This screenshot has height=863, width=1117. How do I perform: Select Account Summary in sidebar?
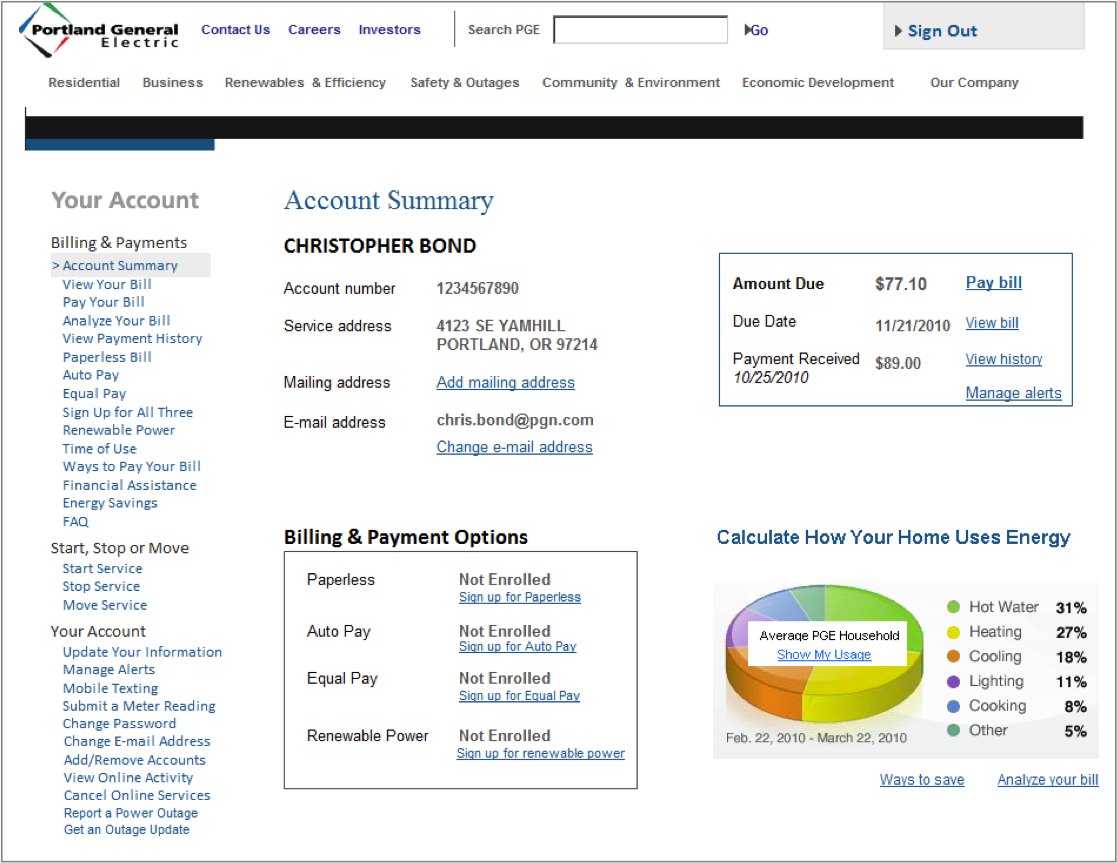coord(120,265)
